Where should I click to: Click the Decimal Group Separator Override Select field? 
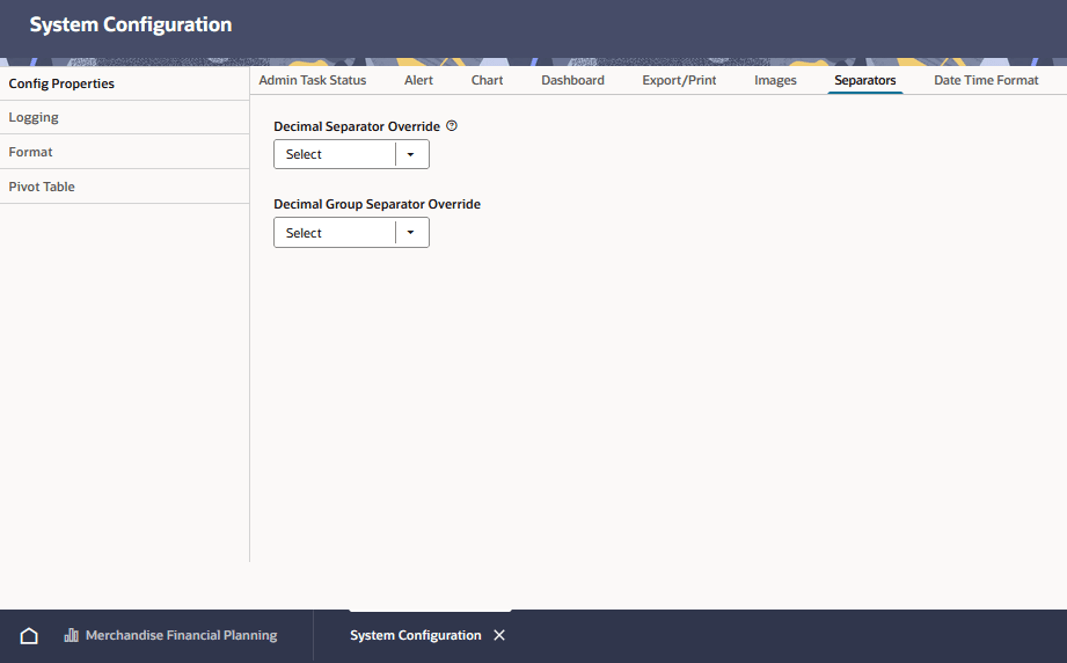pos(351,233)
